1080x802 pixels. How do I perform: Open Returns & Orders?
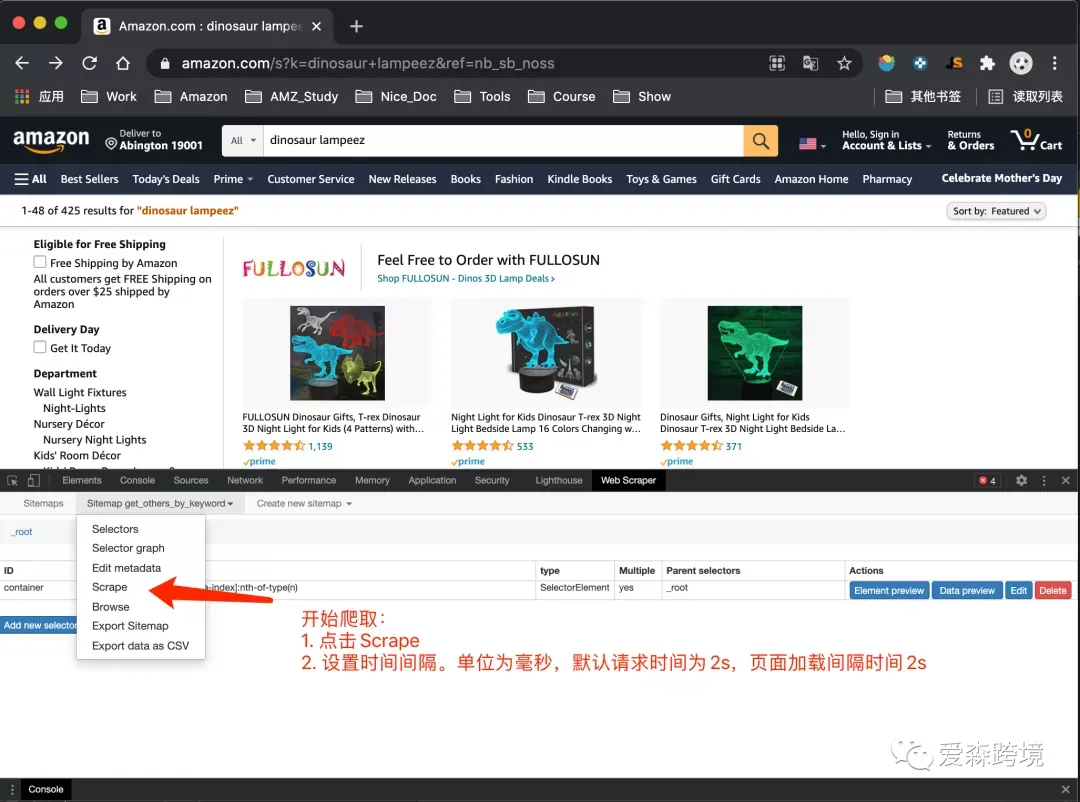tap(970, 140)
